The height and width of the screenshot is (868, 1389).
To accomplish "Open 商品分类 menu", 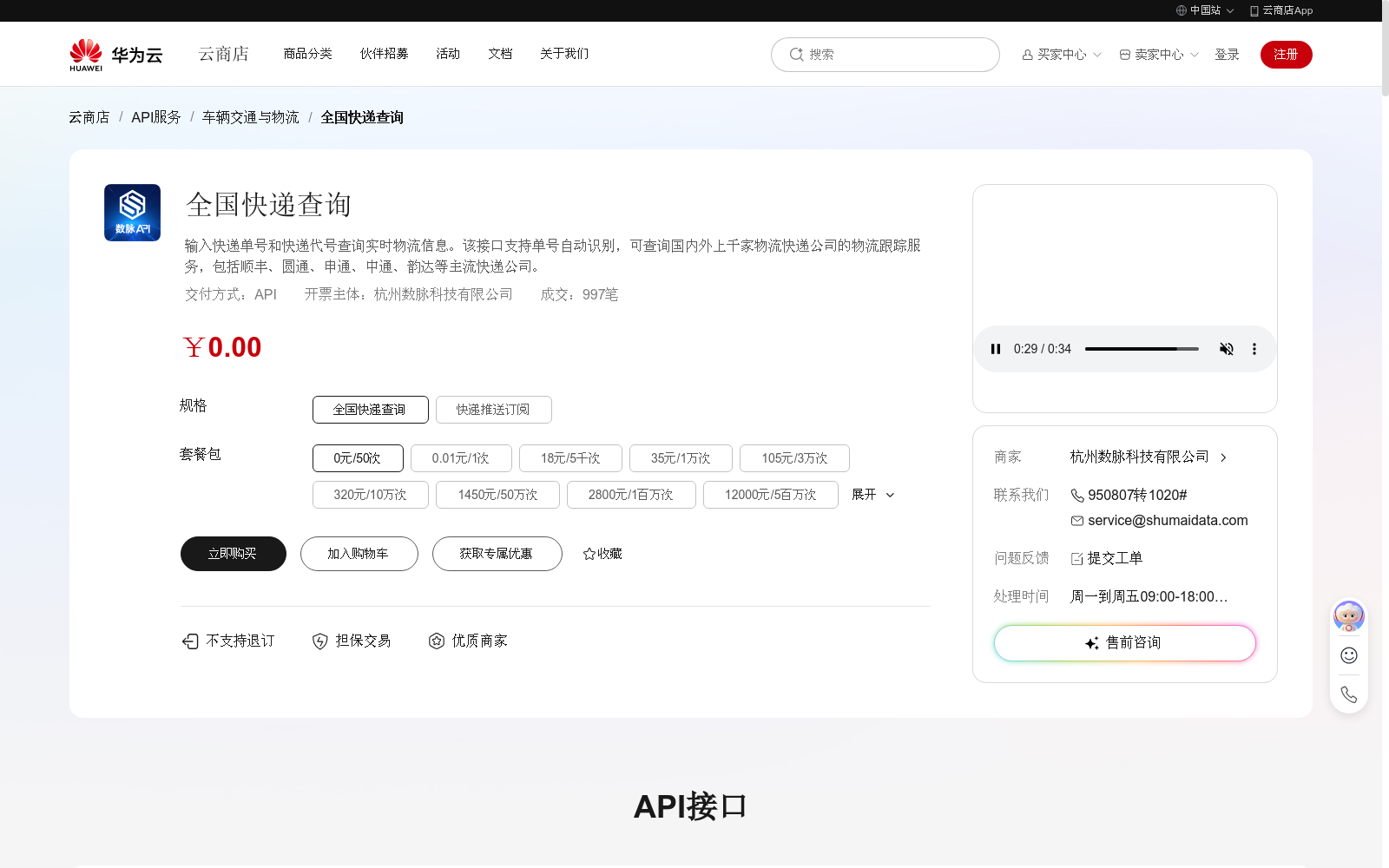I will click(x=307, y=54).
